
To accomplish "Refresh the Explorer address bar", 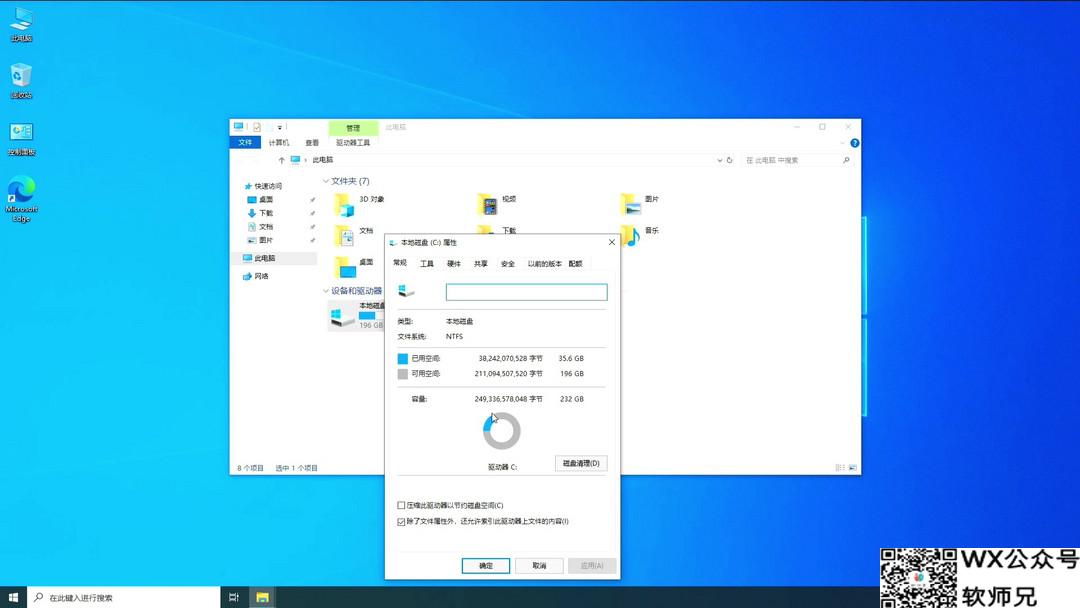I will [729, 160].
